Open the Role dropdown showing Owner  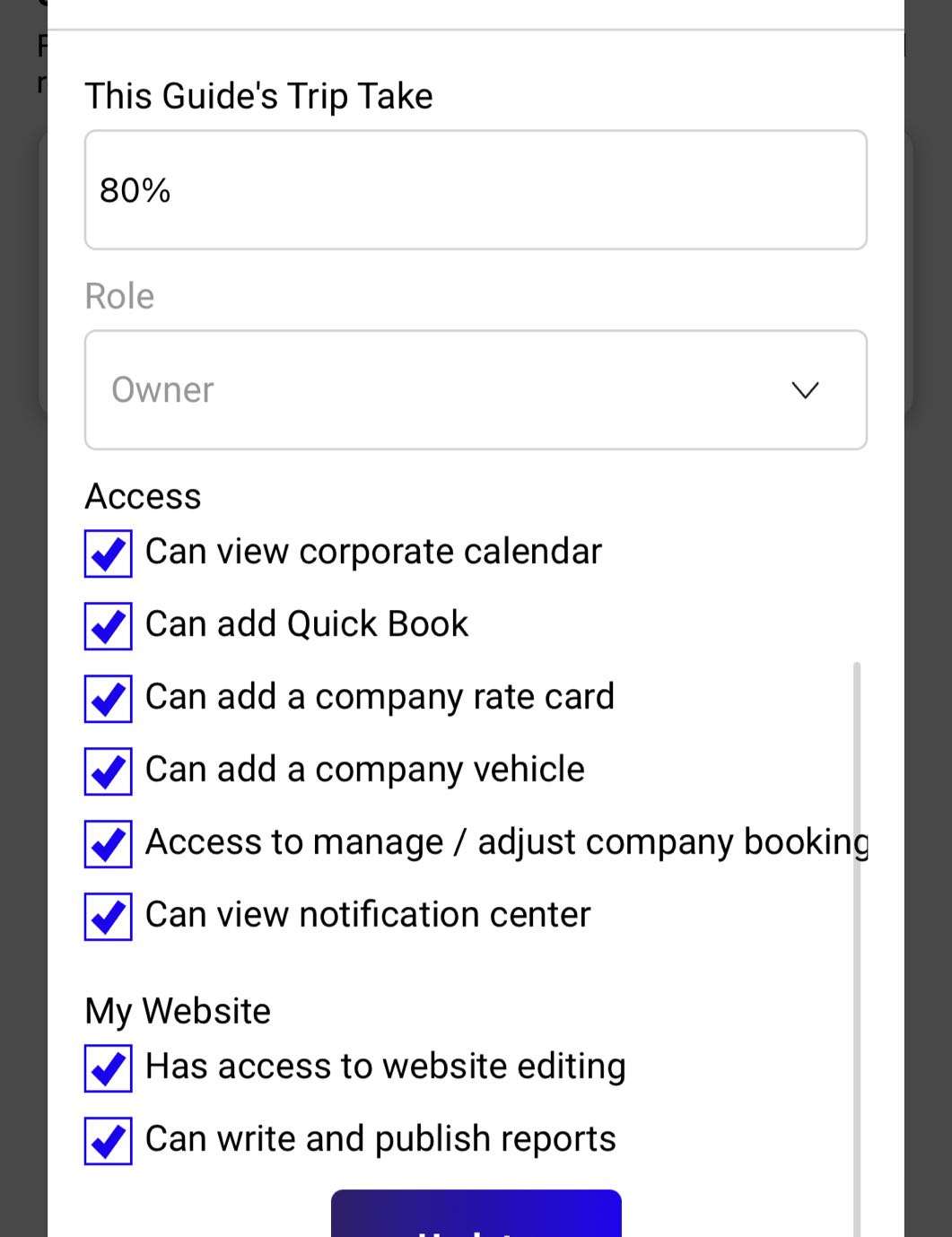[476, 390]
